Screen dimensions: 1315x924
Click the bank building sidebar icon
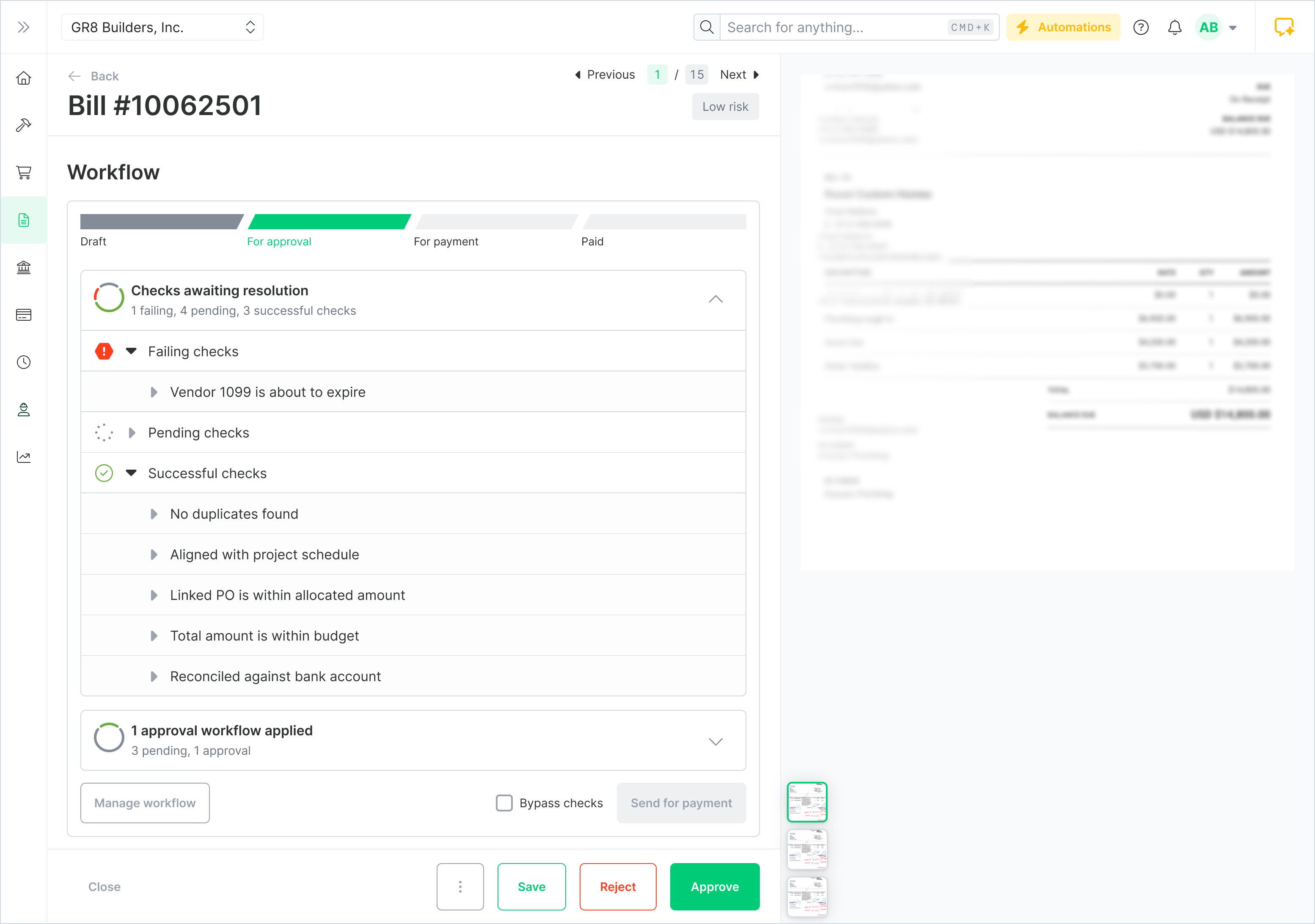(24, 267)
